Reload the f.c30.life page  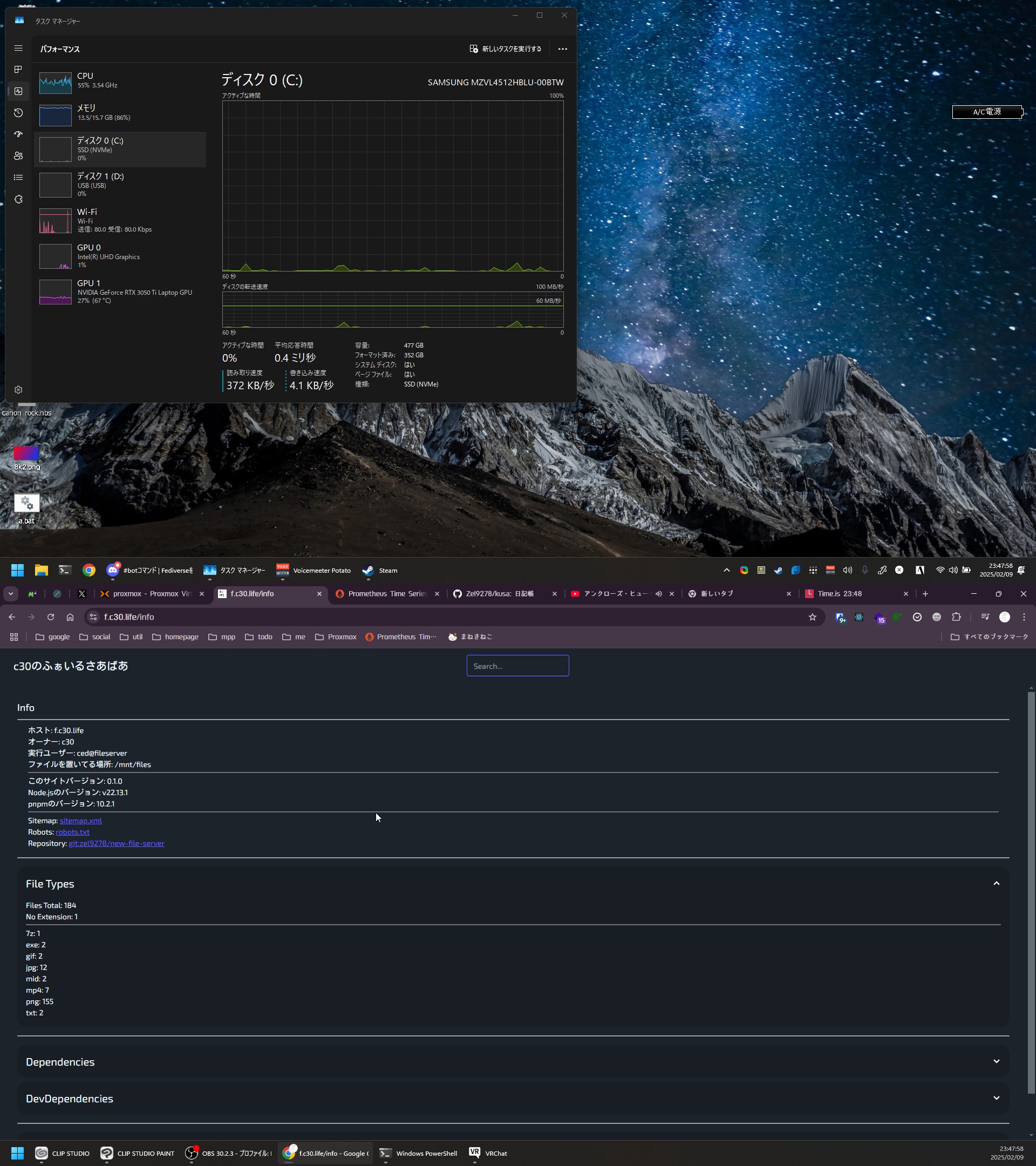pyautogui.click(x=51, y=616)
